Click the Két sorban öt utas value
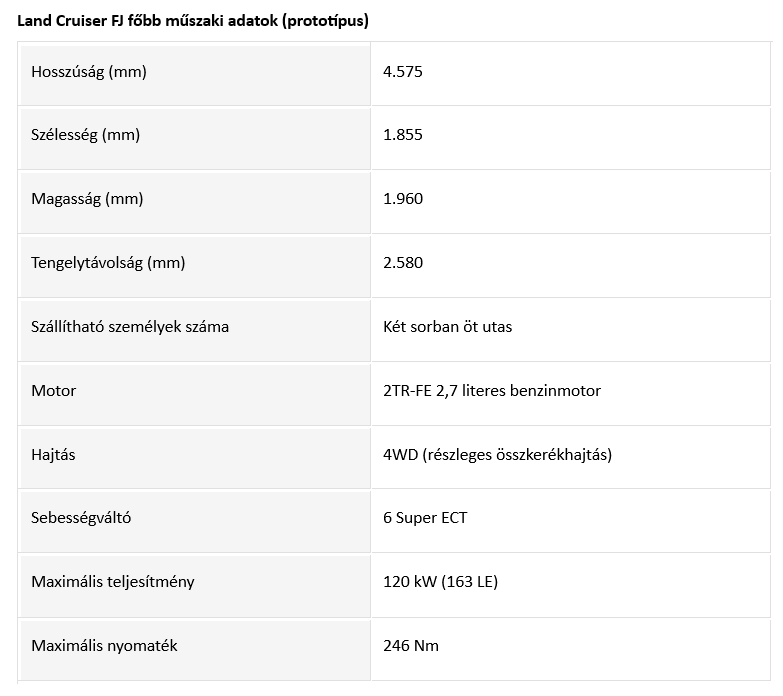The image size is (783, 696). coord(447,327)
